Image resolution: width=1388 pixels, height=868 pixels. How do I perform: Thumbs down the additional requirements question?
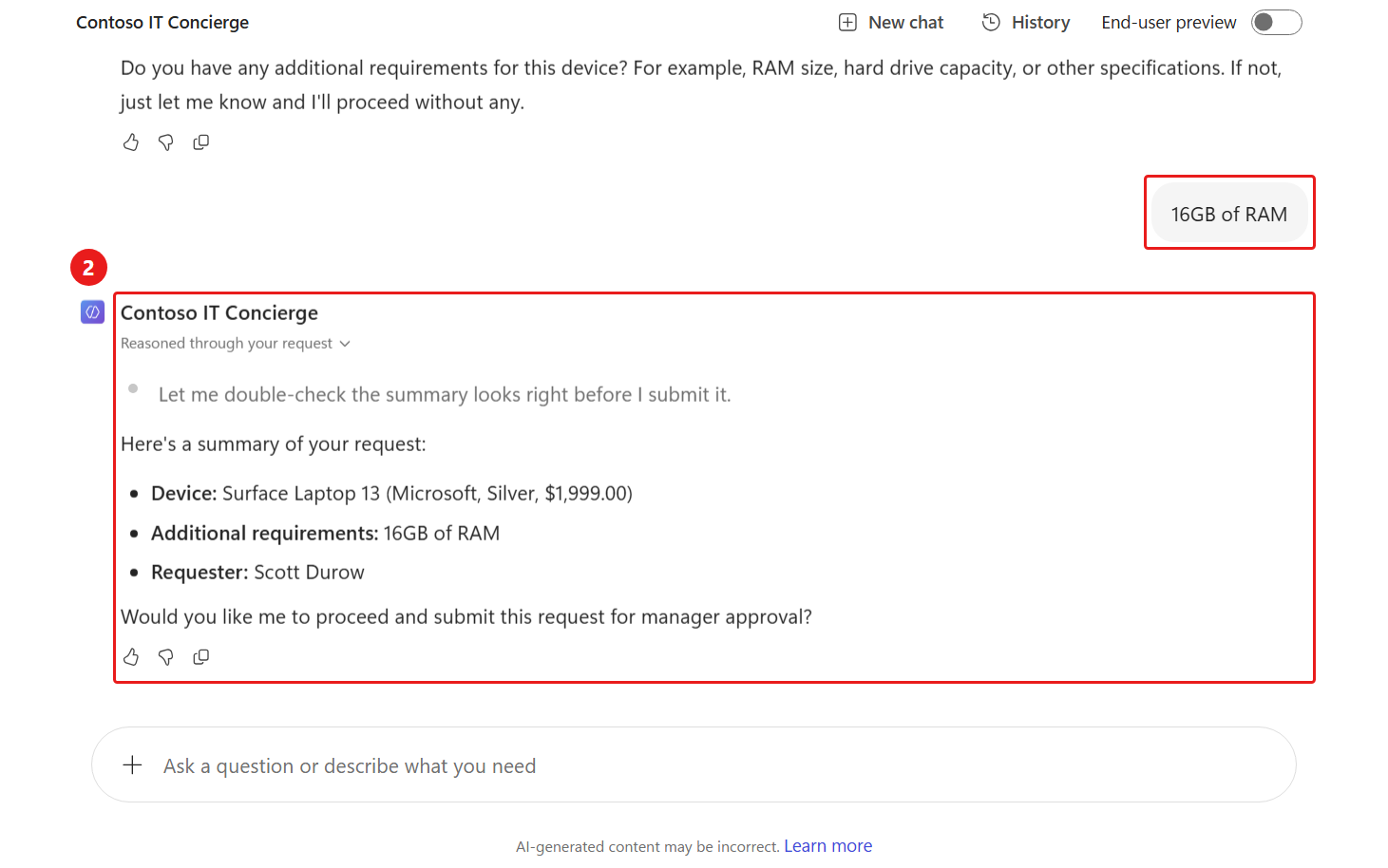click(x=166, y=142)
